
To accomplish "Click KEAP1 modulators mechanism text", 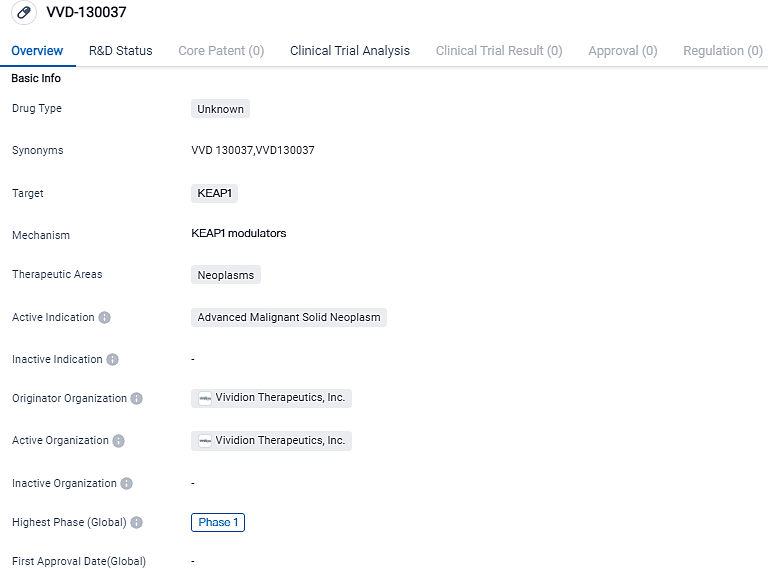I will [x=239, y=234].
